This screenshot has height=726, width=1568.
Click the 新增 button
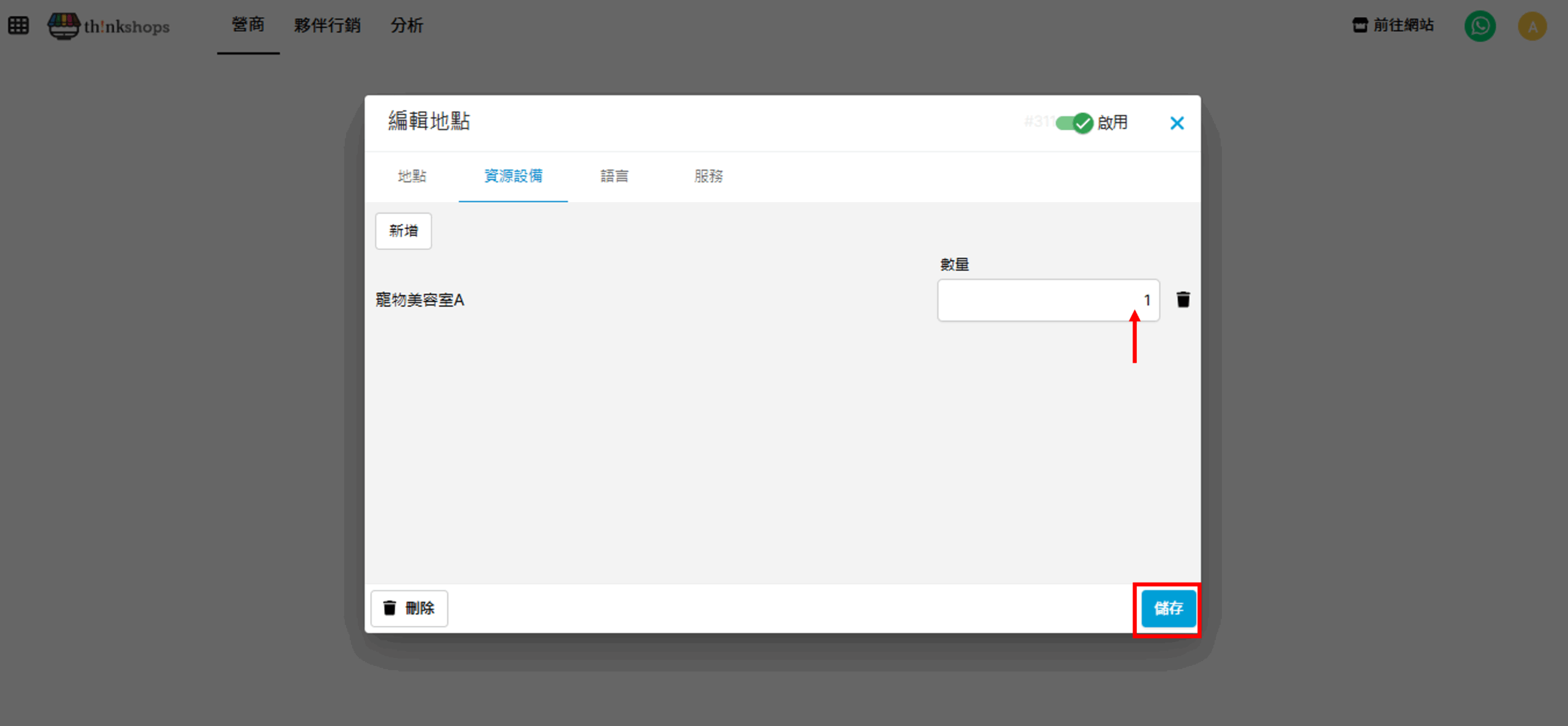pyautogui.click(x=403, y=231)
